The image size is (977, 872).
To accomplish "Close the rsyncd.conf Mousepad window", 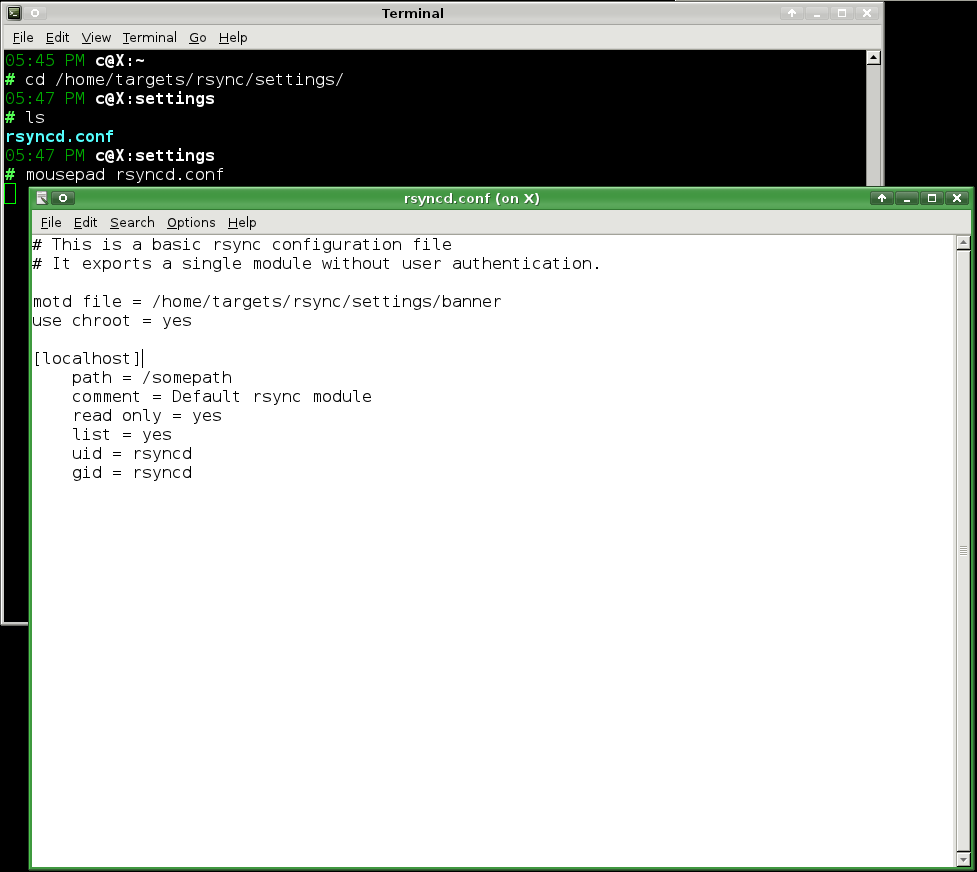I will point(956,198).
